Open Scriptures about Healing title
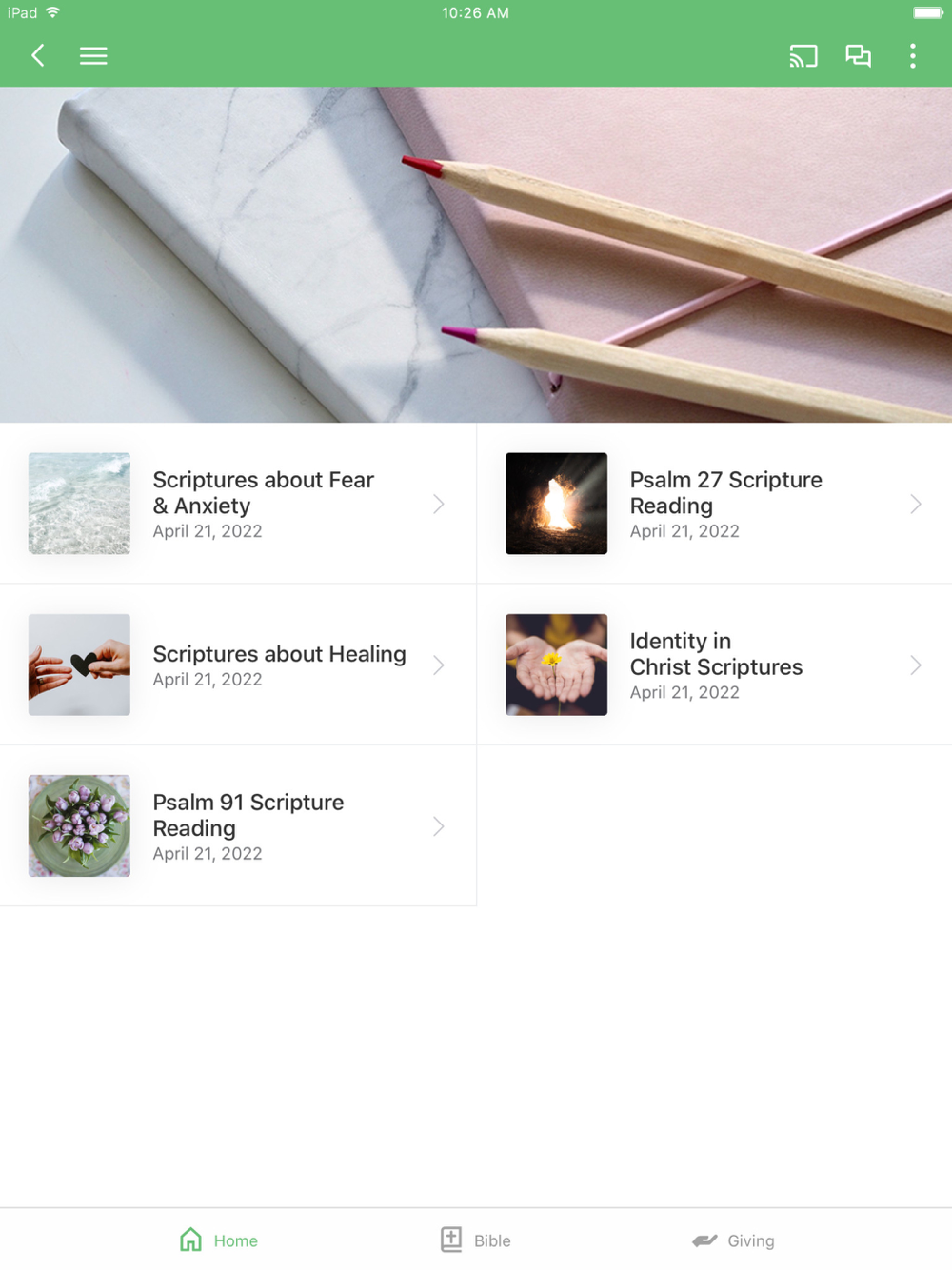 tap(280, 654)
